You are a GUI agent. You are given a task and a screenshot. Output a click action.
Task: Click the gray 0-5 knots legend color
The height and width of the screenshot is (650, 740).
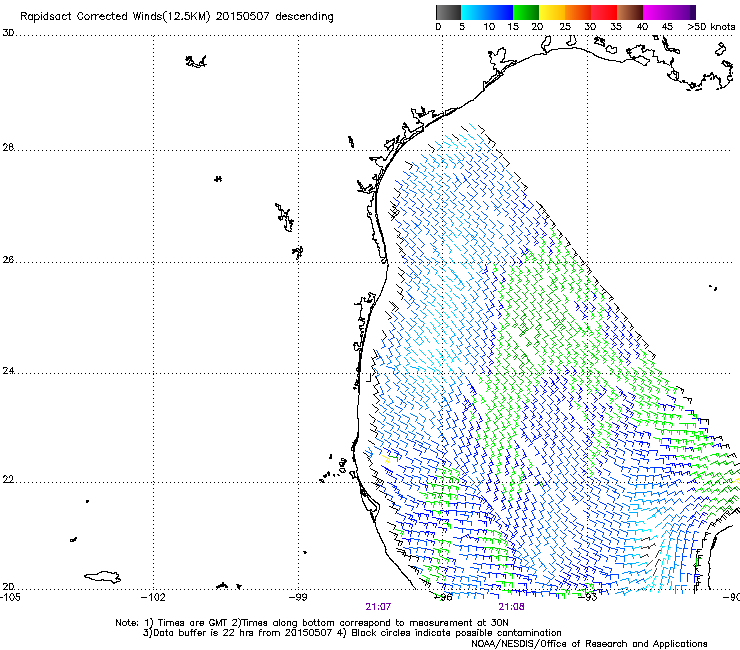(448, 12)
